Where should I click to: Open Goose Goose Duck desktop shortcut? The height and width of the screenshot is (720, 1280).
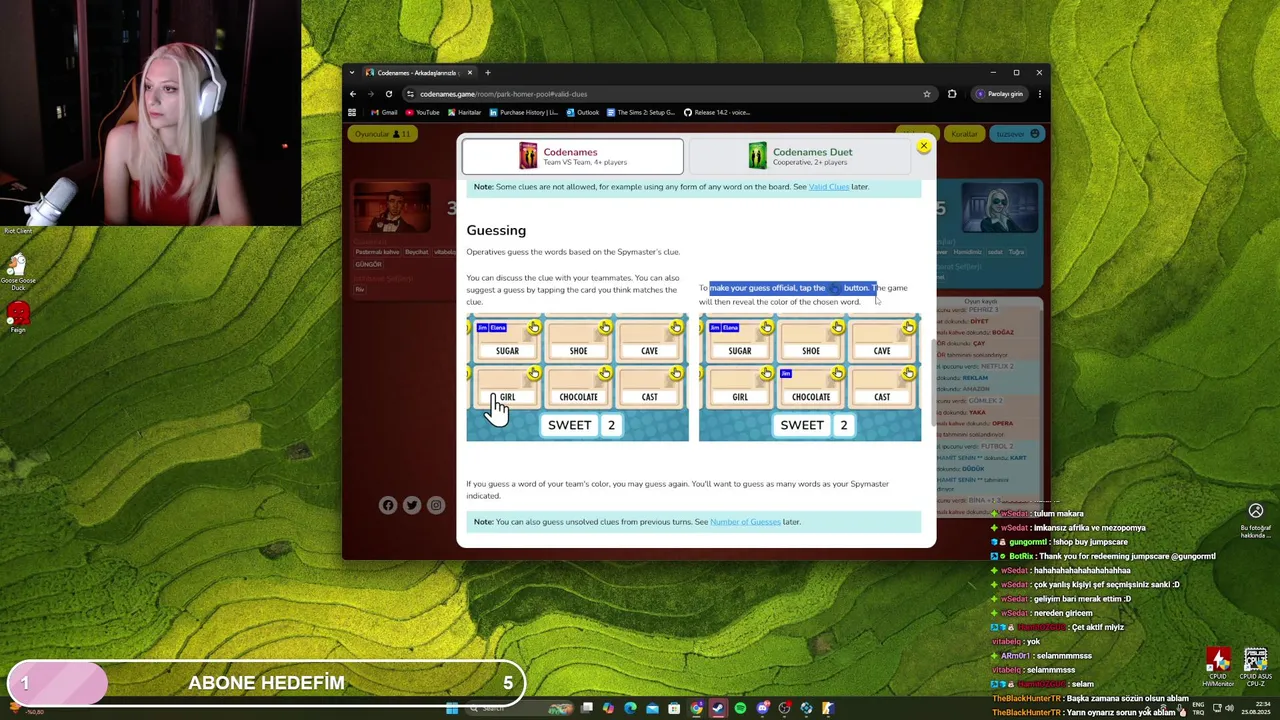pos(17,269)
